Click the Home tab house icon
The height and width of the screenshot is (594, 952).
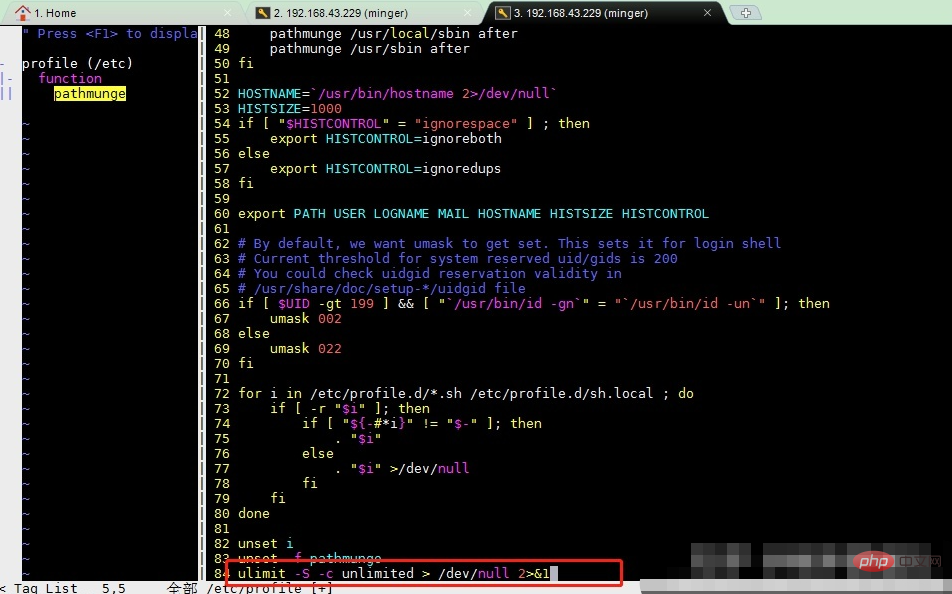click(x=22, y=13)
